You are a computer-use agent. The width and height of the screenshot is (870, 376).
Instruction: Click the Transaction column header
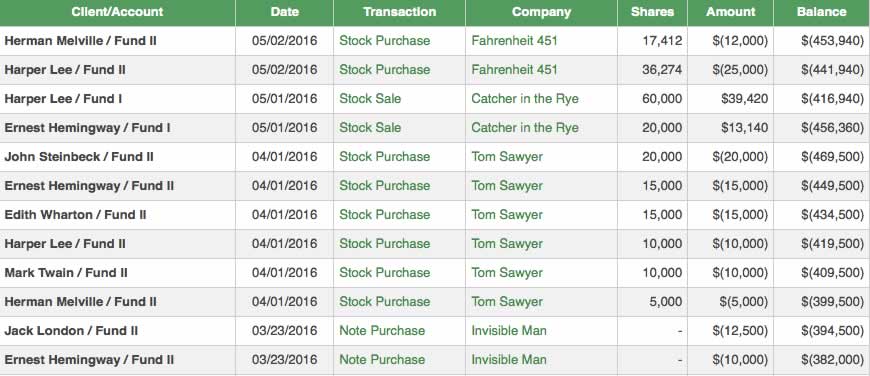(399, 12)
